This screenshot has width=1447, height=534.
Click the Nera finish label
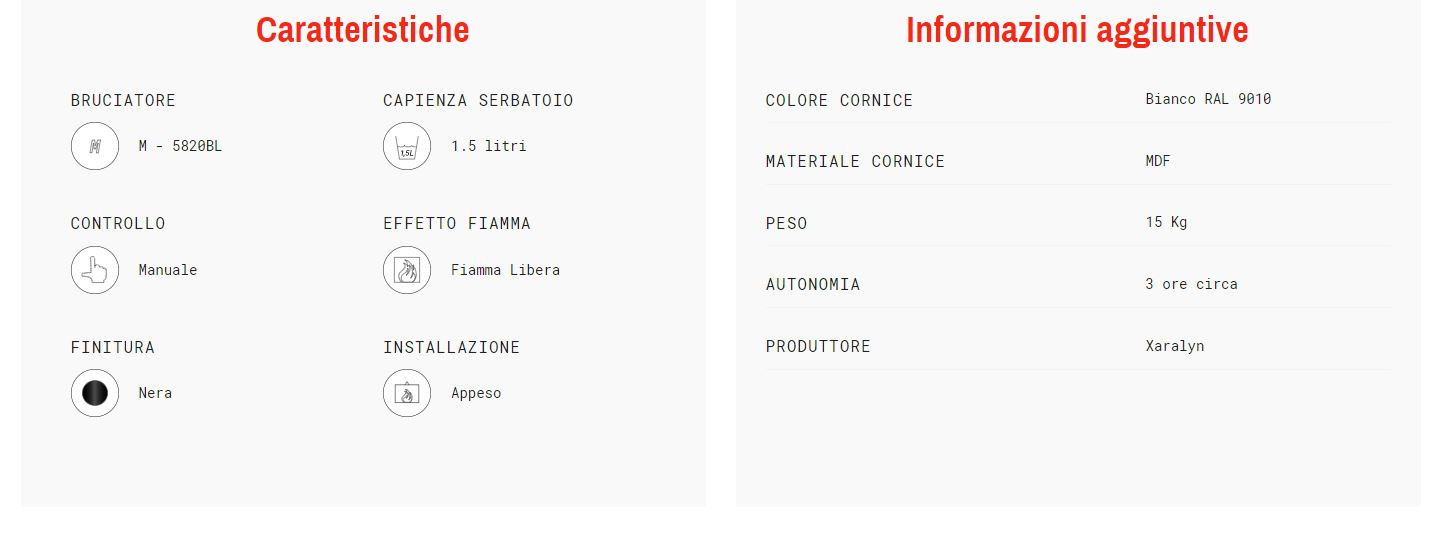(x=155, y=393)
